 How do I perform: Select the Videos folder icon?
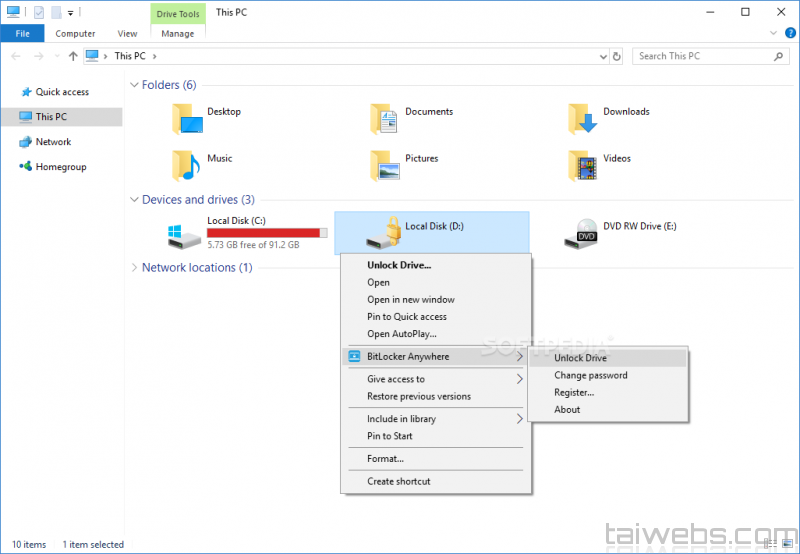tap(584, 165)
